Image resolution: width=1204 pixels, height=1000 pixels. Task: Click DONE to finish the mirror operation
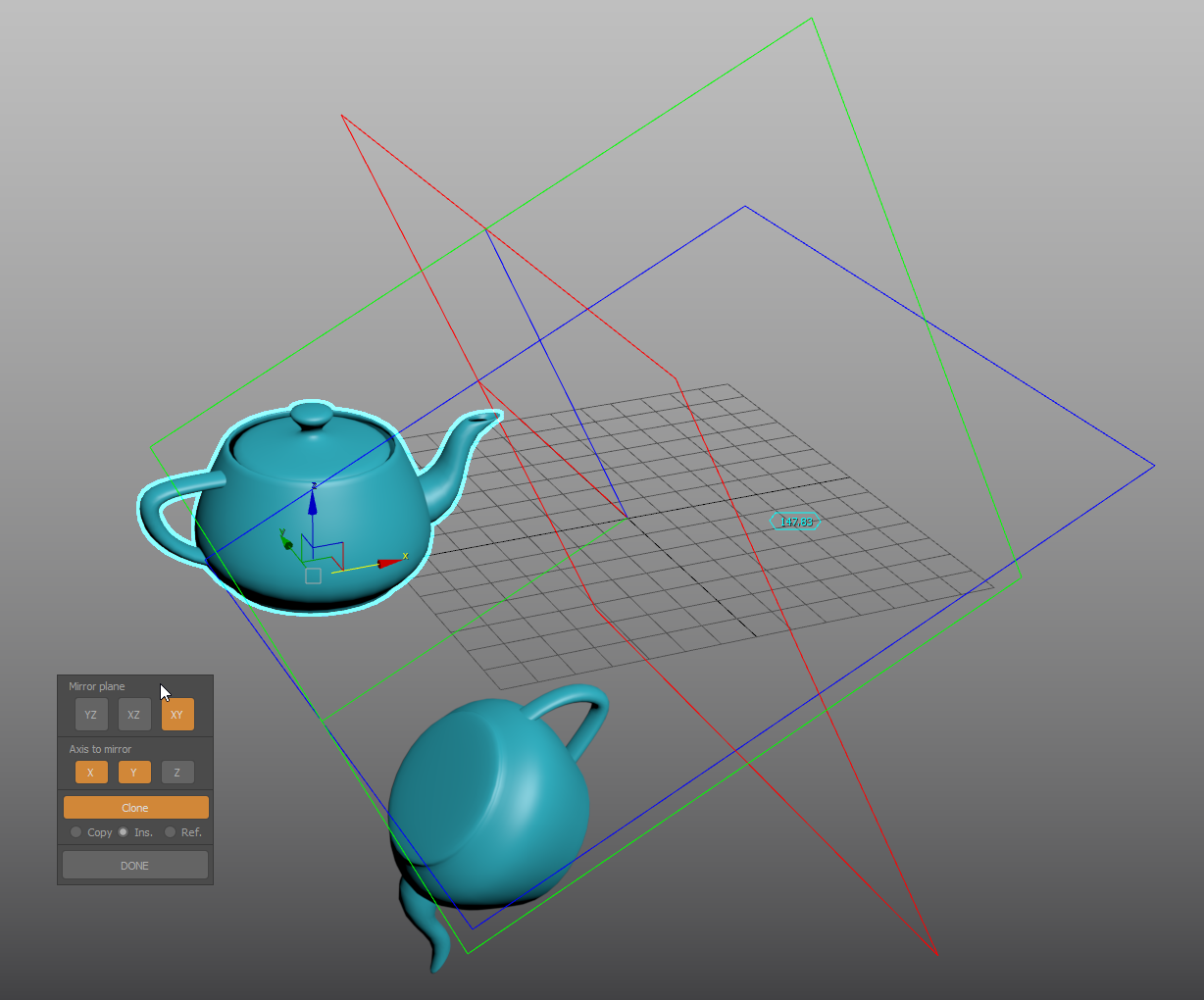(x=134, y=865)
